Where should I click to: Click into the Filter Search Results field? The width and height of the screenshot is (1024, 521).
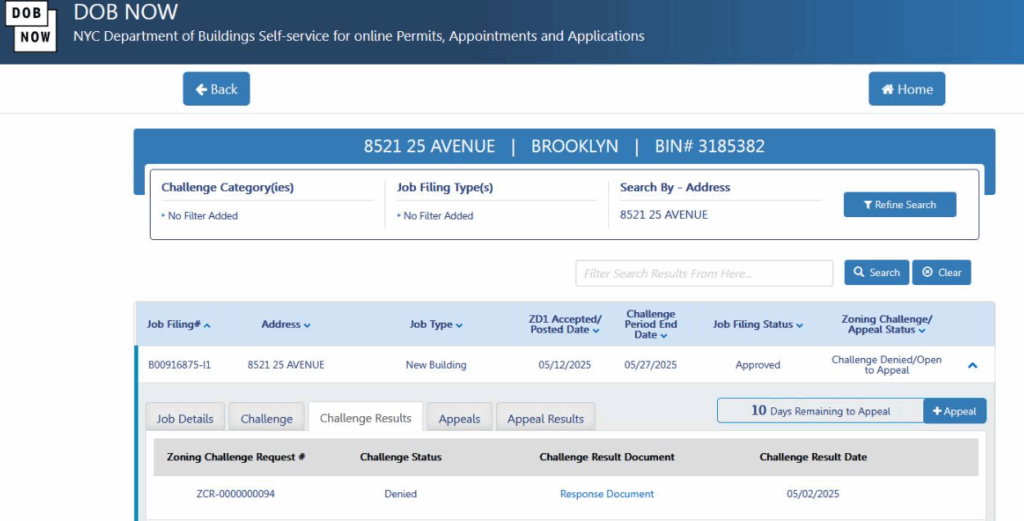coord(704,273)
